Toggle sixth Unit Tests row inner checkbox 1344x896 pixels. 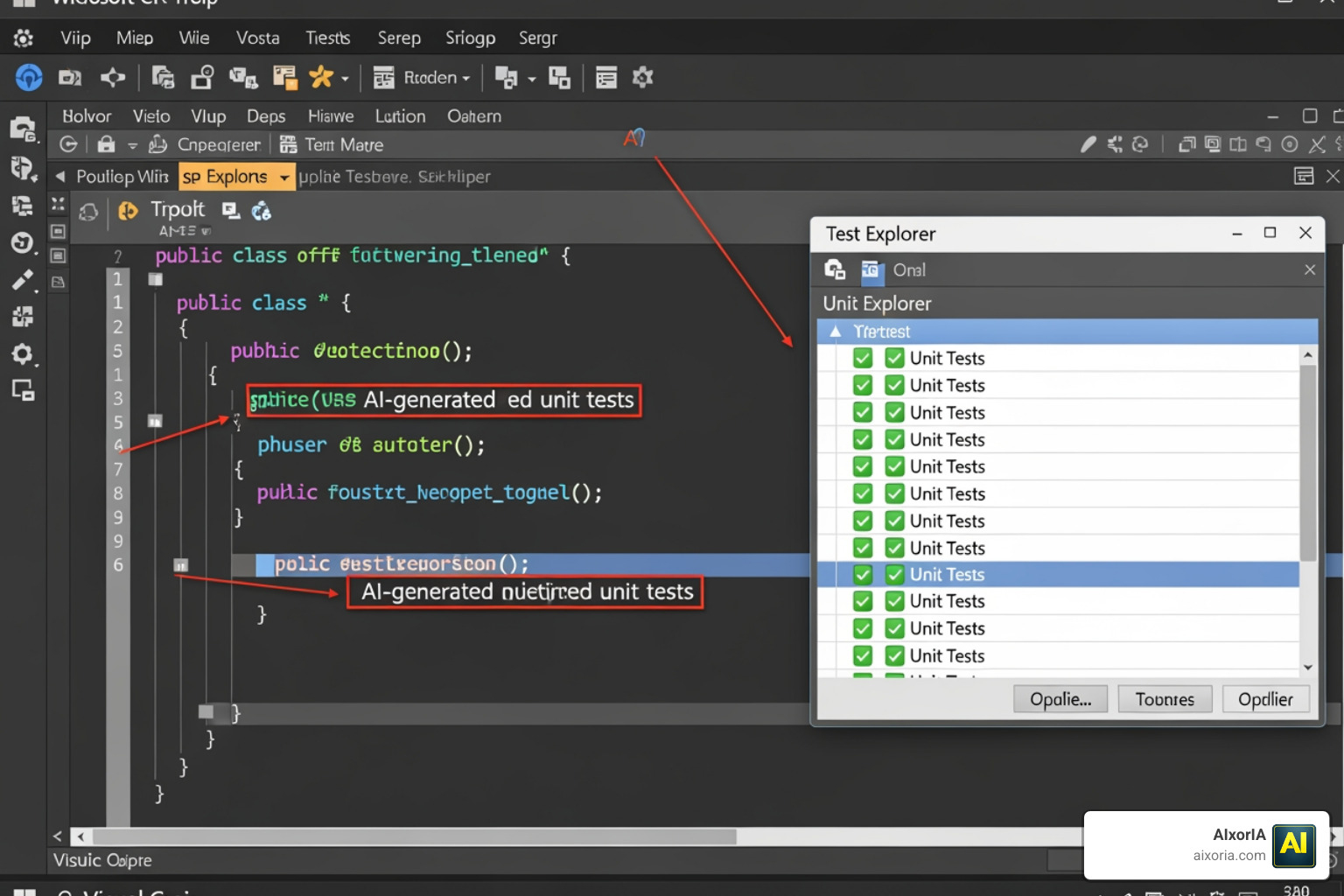[x=894, y=493]
